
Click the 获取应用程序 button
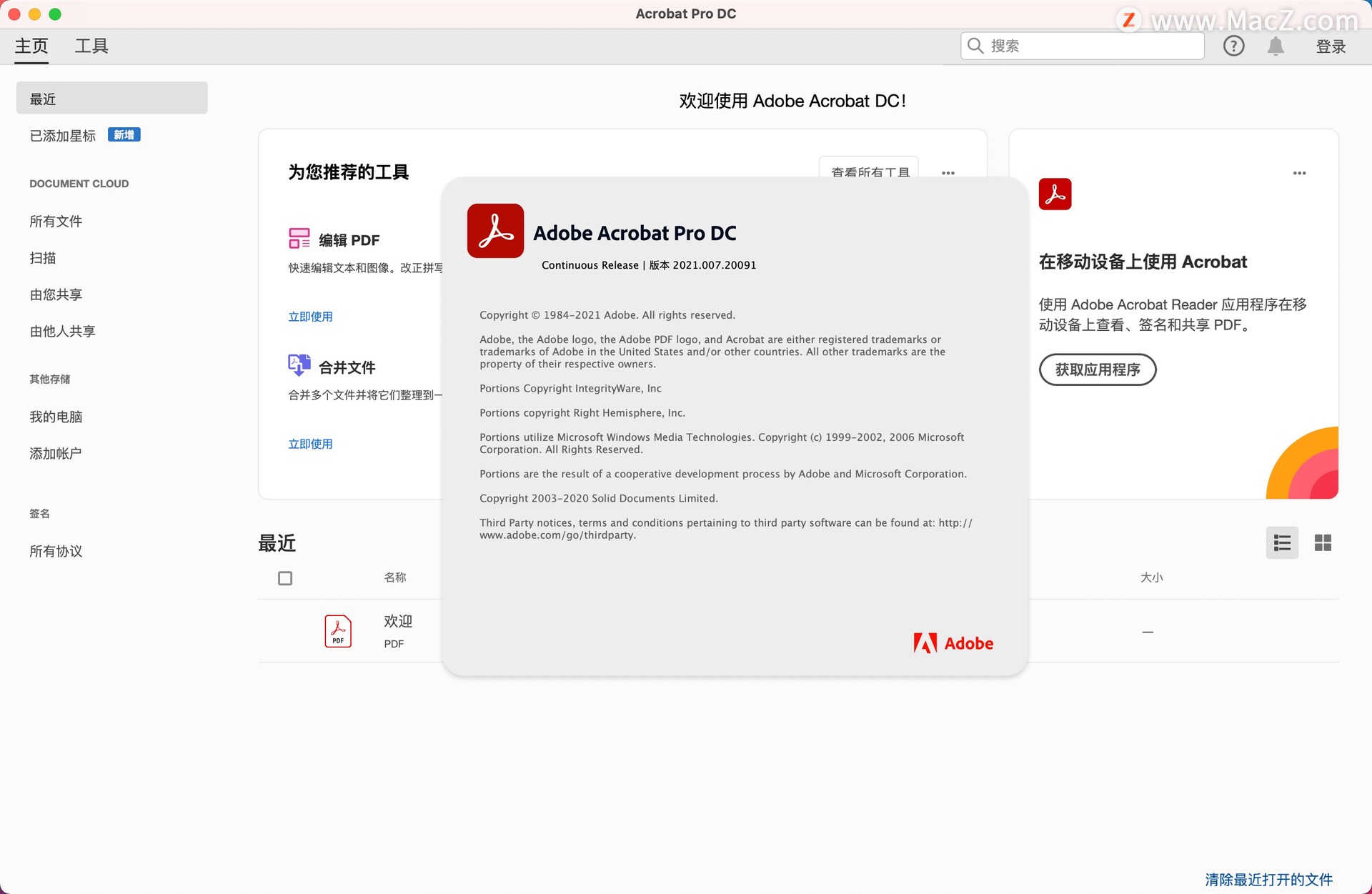(1098, 369)
